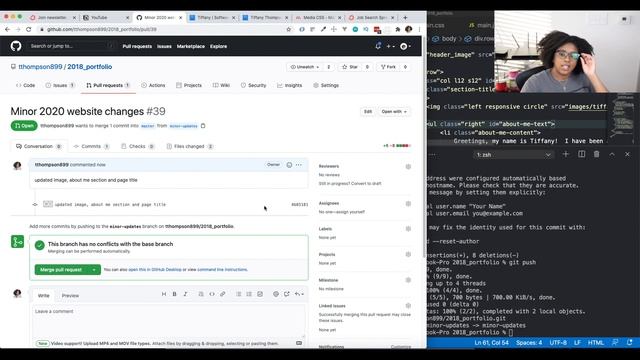Star the 2018_portfolio repository
Viewport: 640px width, 360px height.
click(350, 67)
